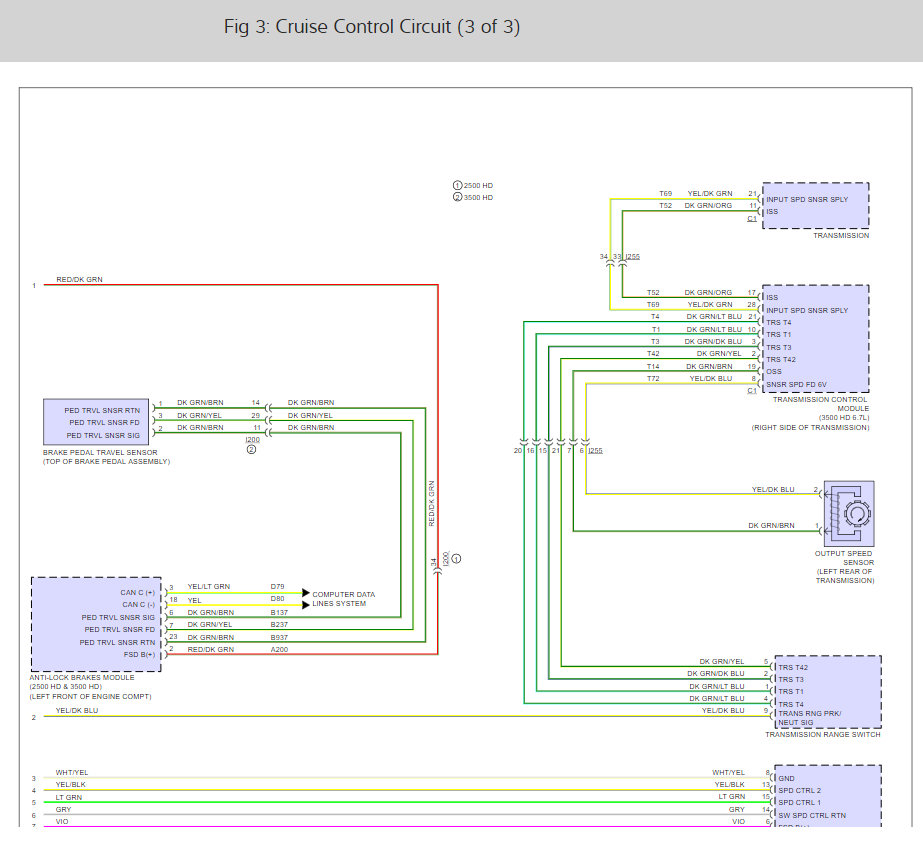Click circuit code D79
The height and width of the screenshot is (851, 923).
(277, 587)
